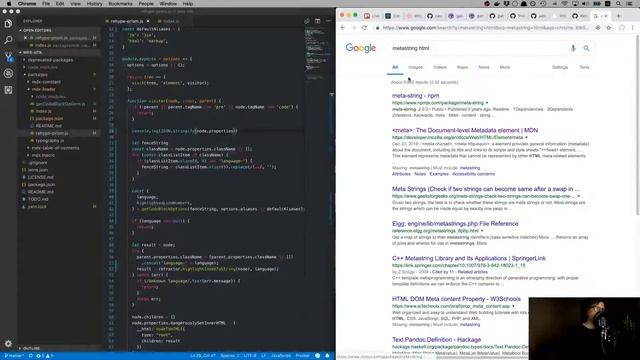The image size is (640, 360).
Task: Click the Spotlight search icon in macOS menu bar
Action: coord(619,4)
